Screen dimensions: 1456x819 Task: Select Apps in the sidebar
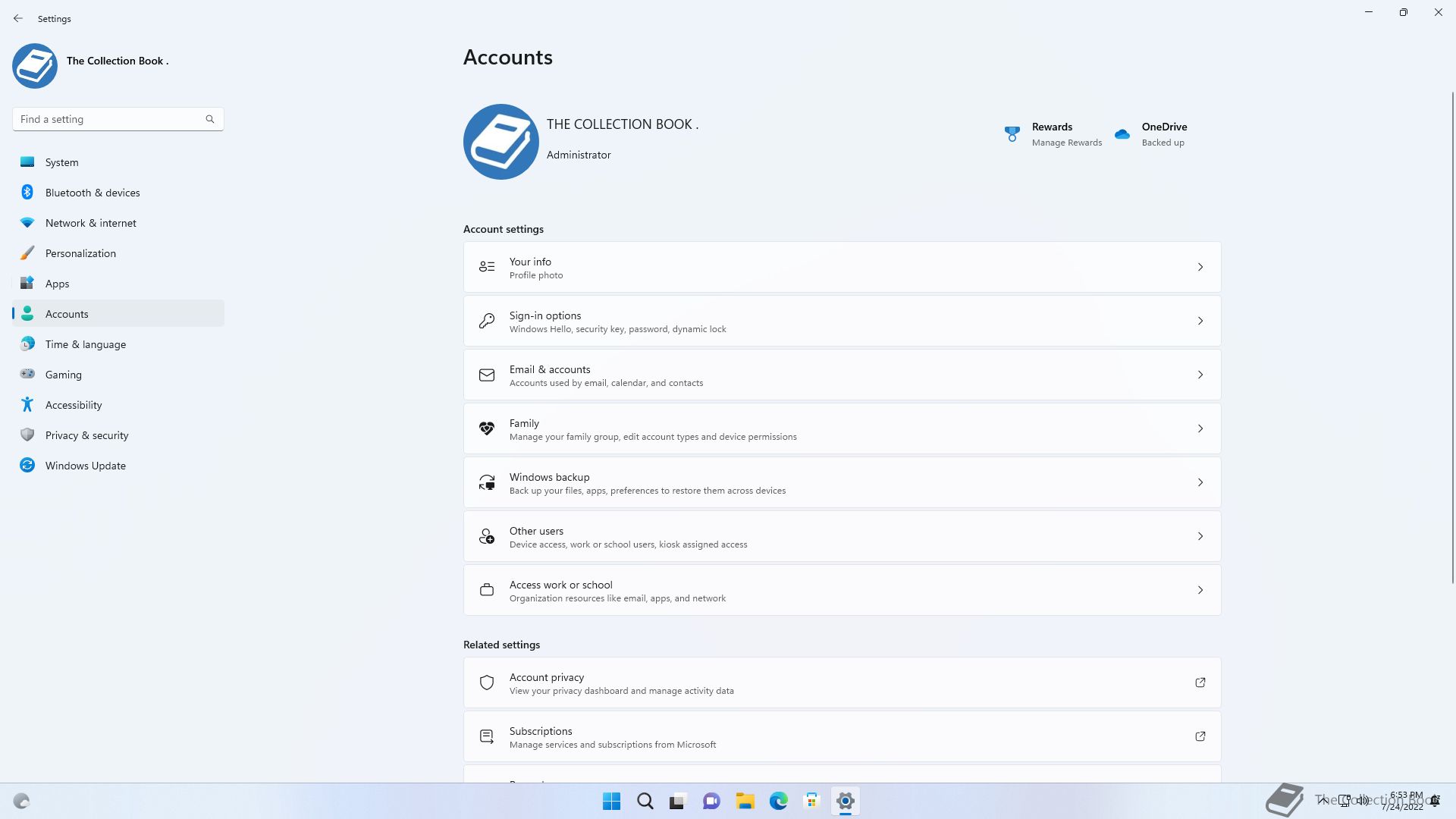(x=118, y=284)
